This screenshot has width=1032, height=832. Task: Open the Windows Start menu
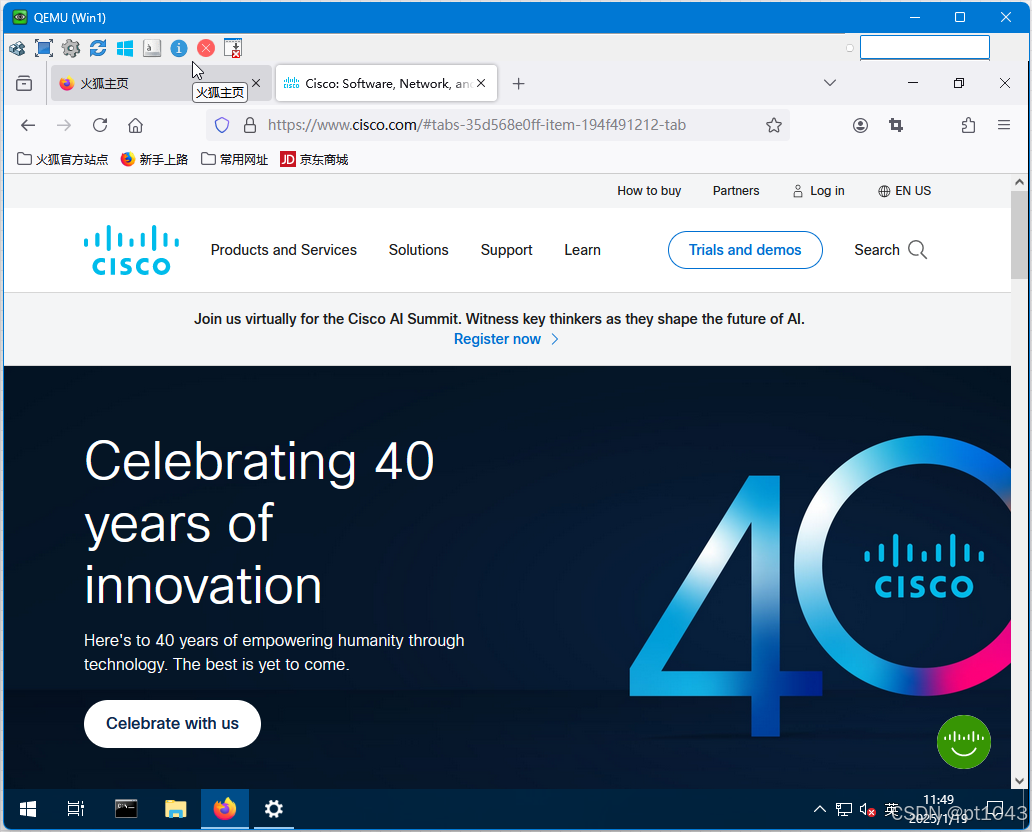[x=28, y=809]
